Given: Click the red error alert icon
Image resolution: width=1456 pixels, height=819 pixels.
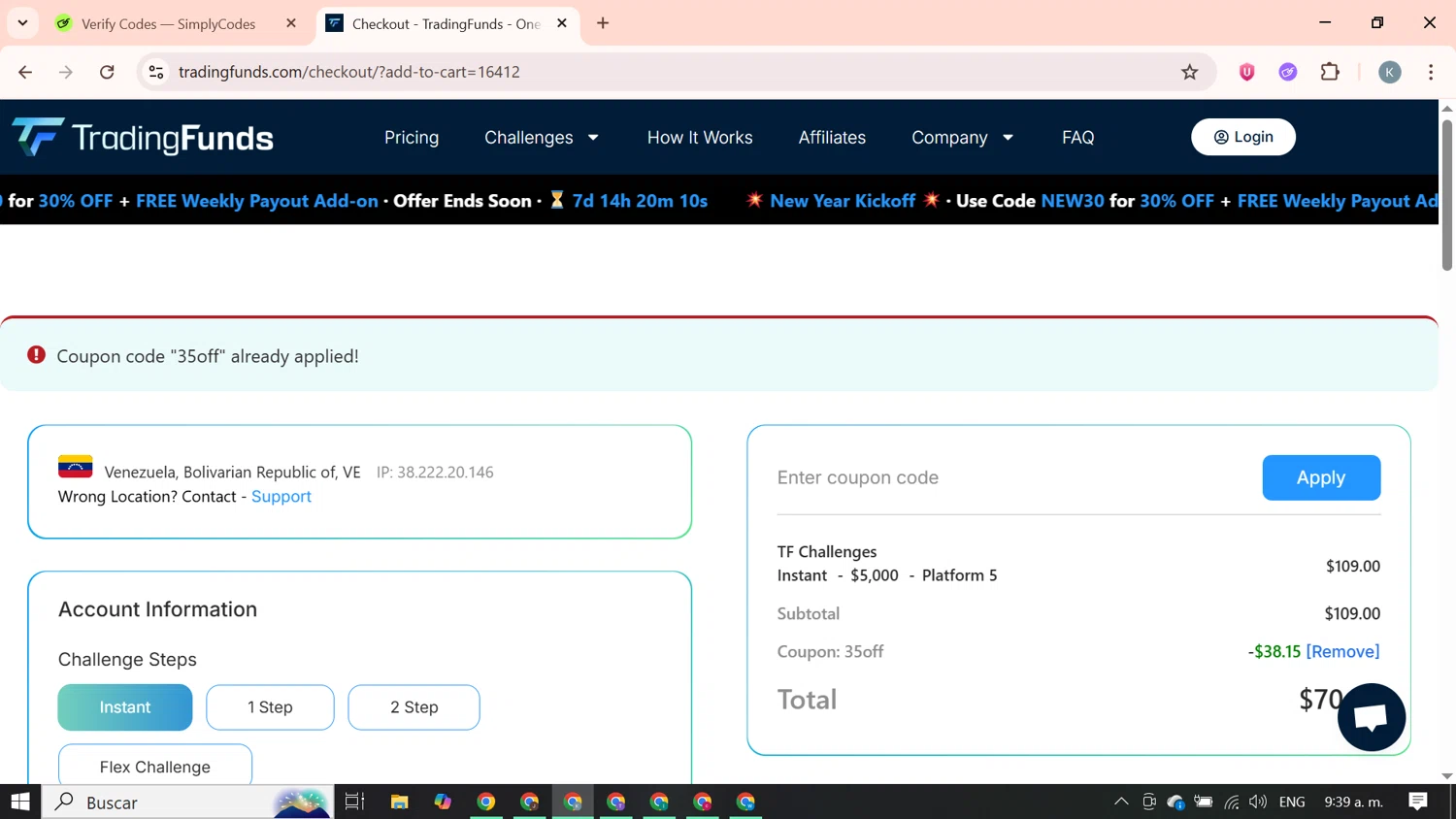Looking at the screenshot, I should [36, 355].
